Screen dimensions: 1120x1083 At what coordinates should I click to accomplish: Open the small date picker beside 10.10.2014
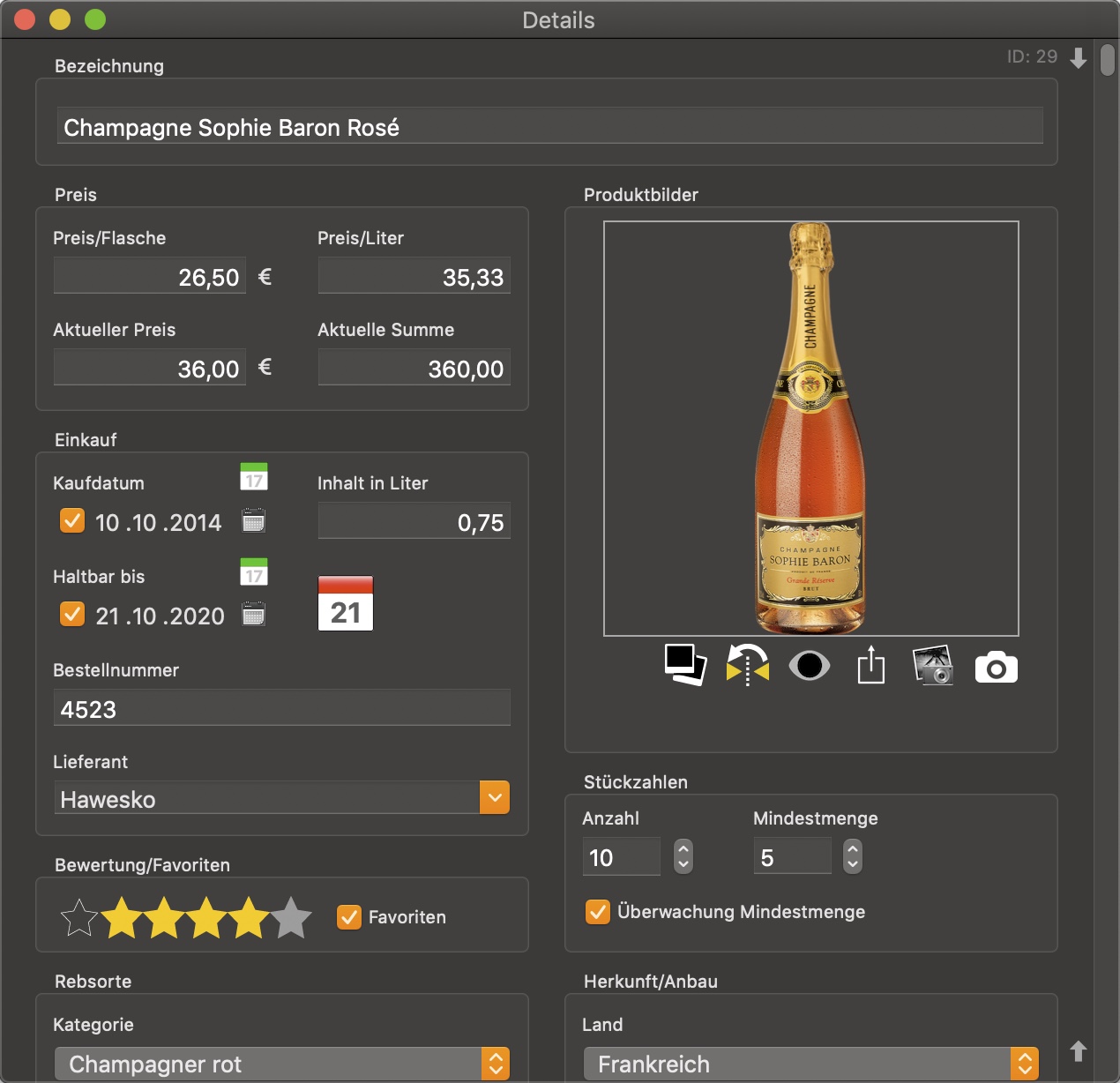pyautogui.click(x=254, y=520)
